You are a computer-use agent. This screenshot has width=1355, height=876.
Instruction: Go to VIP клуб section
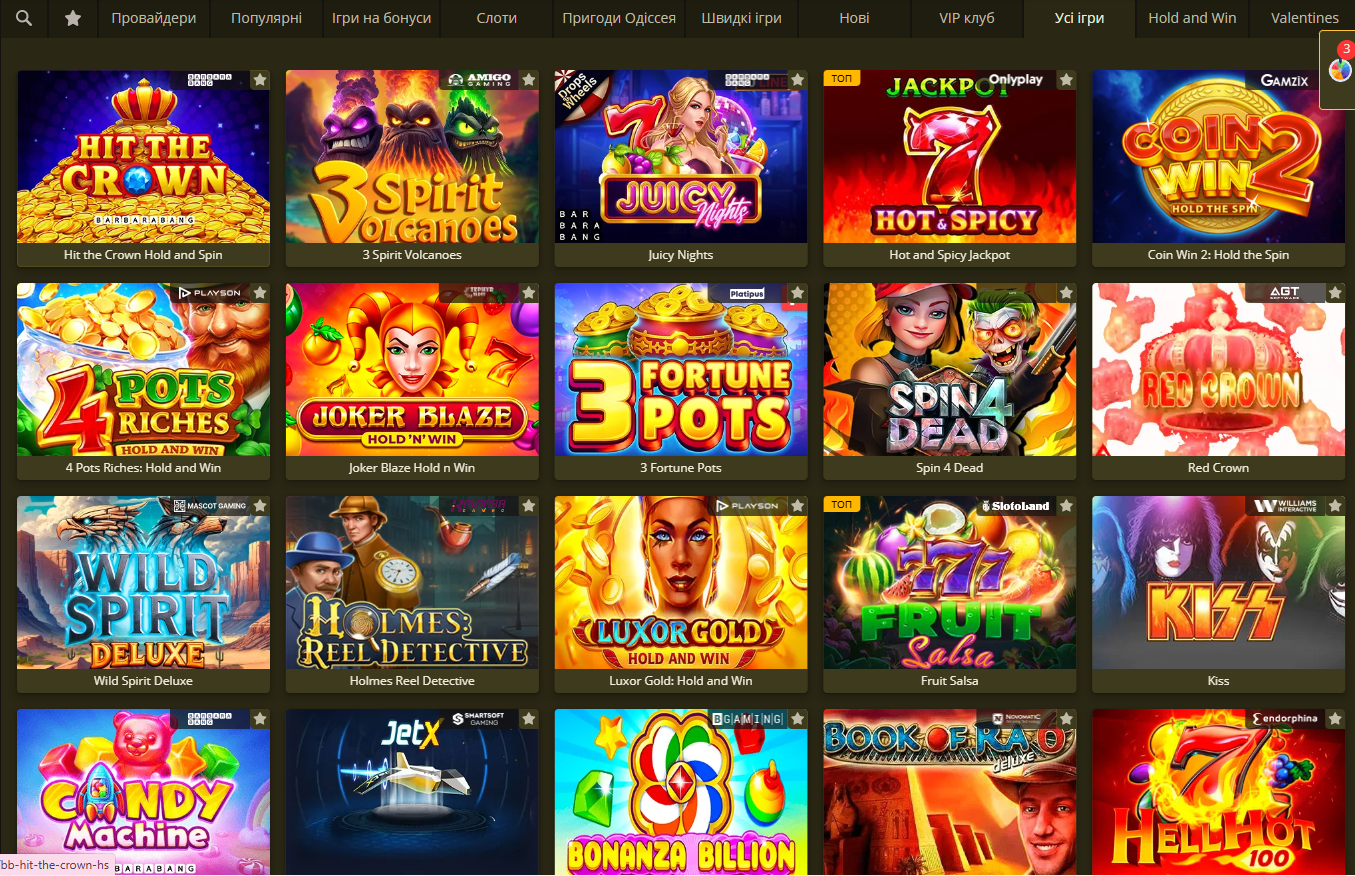coord(967,18)
